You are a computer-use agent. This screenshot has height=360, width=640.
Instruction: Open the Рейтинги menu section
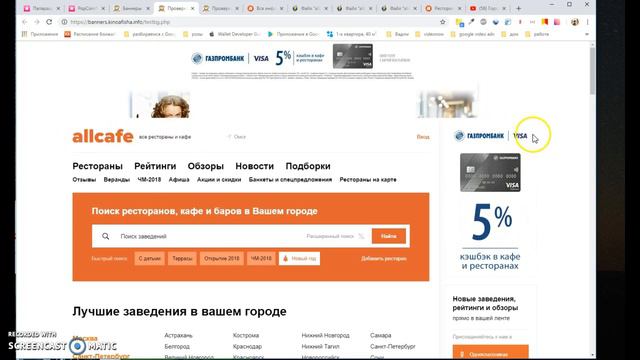pyautogui.click(x=155, y=166)
